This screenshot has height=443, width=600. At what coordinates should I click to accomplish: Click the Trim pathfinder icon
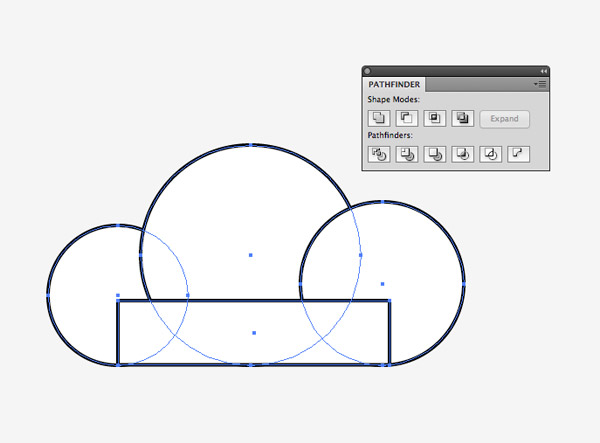(407, 154)
